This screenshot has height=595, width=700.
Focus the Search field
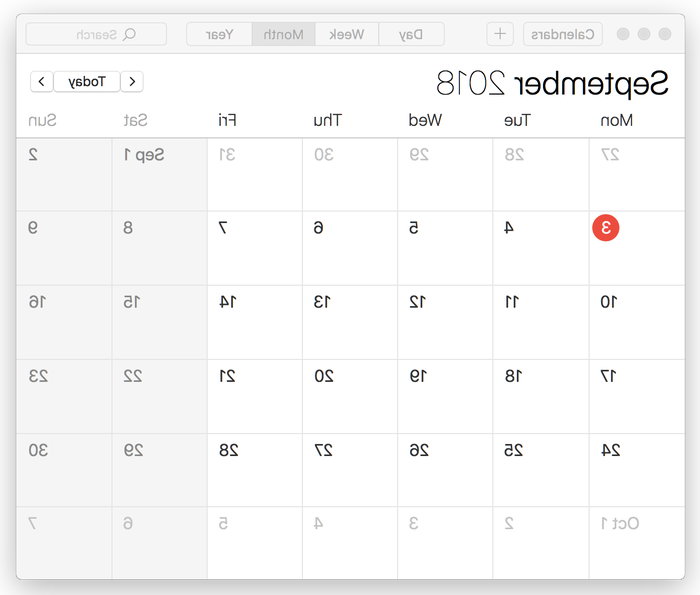click(x=96, y=34)
